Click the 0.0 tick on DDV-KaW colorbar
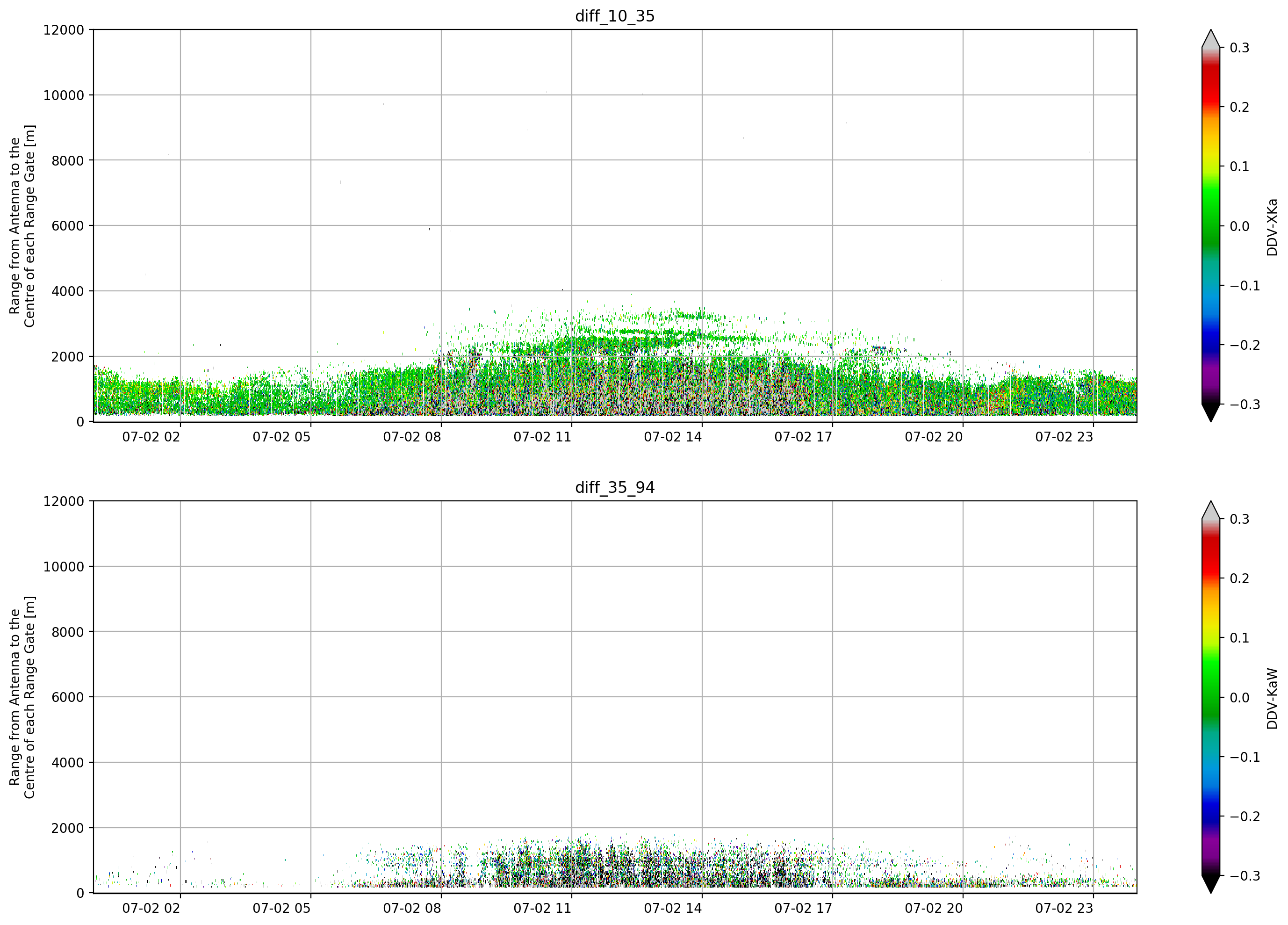Viewport: 1288px width, 925px height. pyautogui.click(x=1240, y=698)
